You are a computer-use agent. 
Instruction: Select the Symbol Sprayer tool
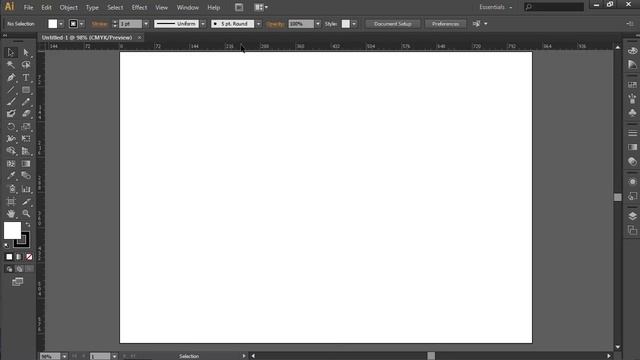11,189
